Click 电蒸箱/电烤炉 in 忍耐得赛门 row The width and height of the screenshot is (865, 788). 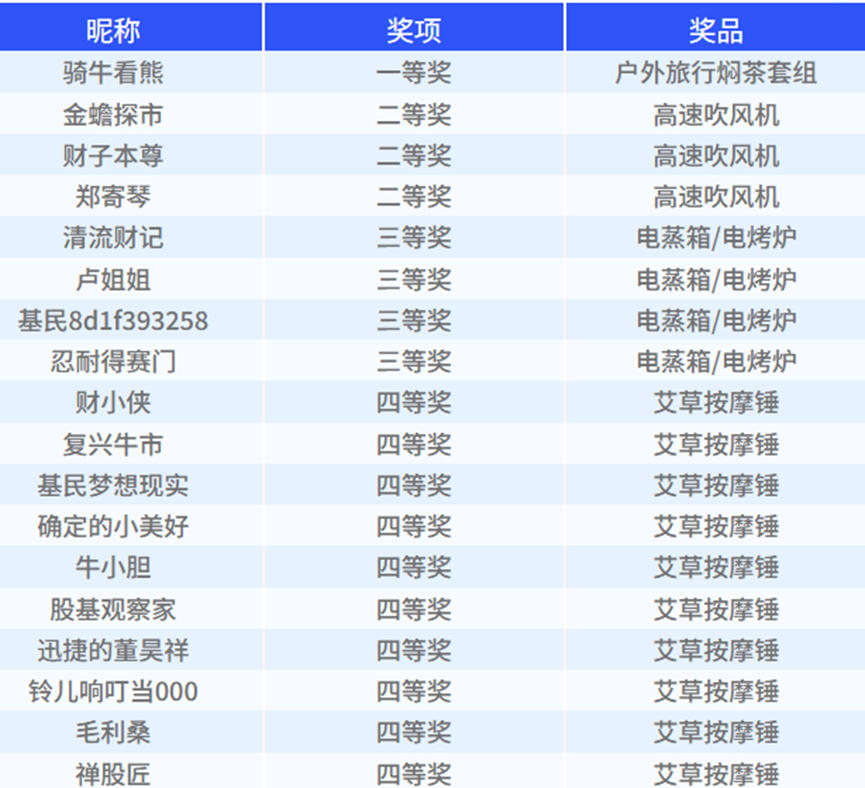(716, 361)
